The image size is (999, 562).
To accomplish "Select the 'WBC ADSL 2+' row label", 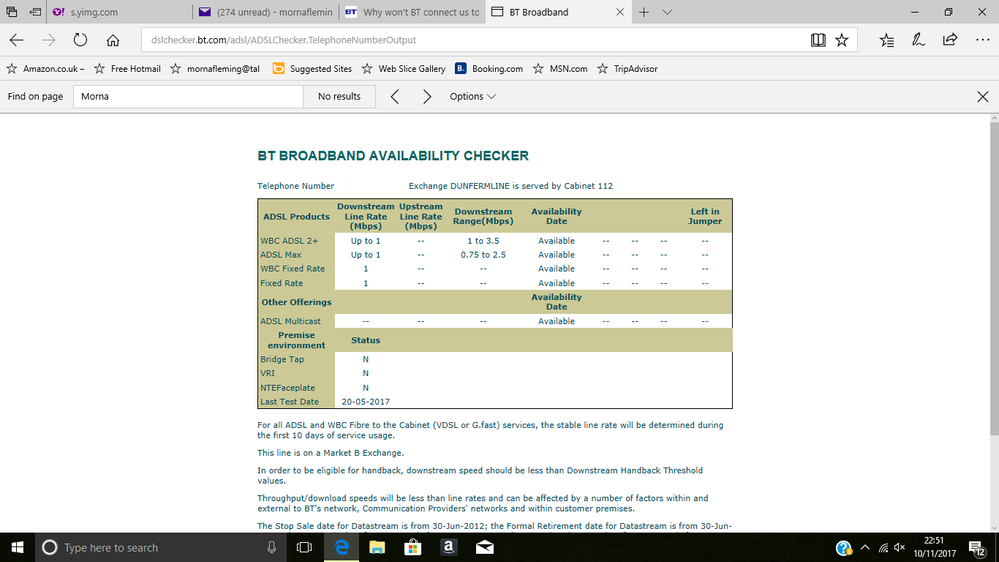I will (x=289, y=241).
